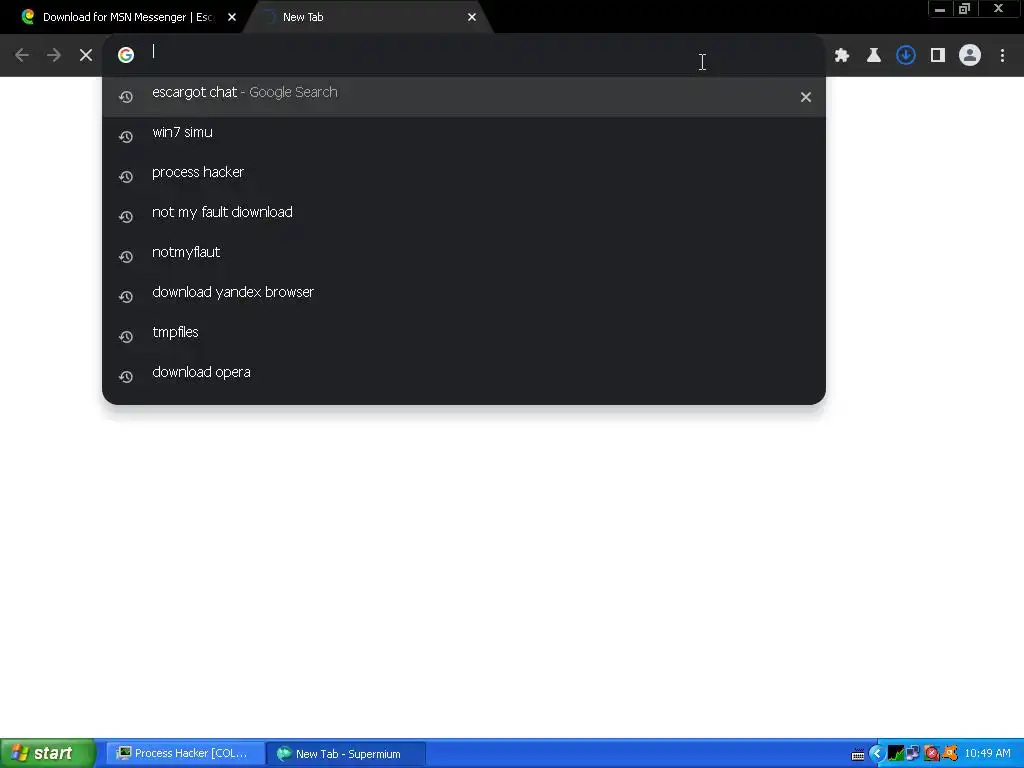Image resolution: width=1024 pixels, height=768 pixels.
Task: Choose not my fault download suggestion
Action: click(464, 216)
